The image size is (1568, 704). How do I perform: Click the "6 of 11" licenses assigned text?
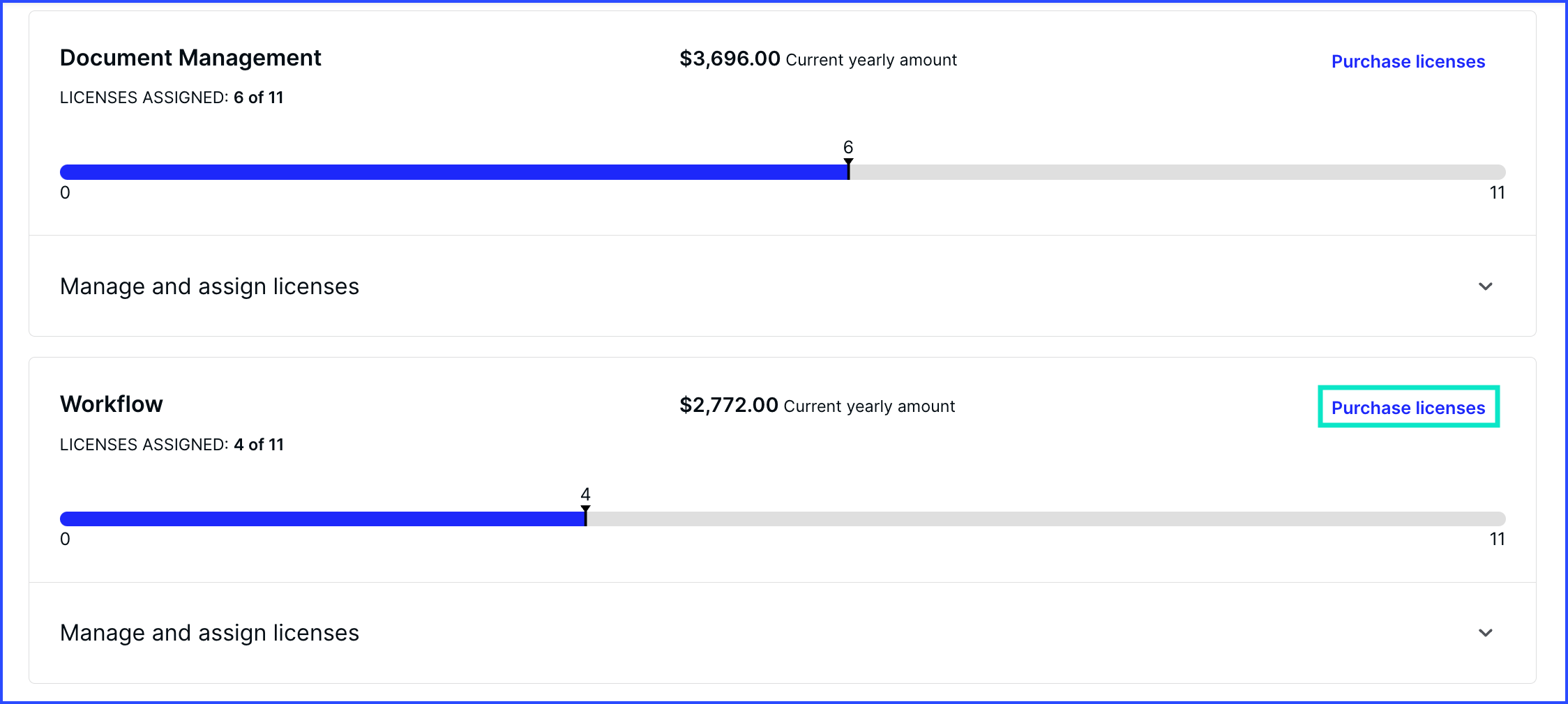pyautogui.click(x=259, y=98)
